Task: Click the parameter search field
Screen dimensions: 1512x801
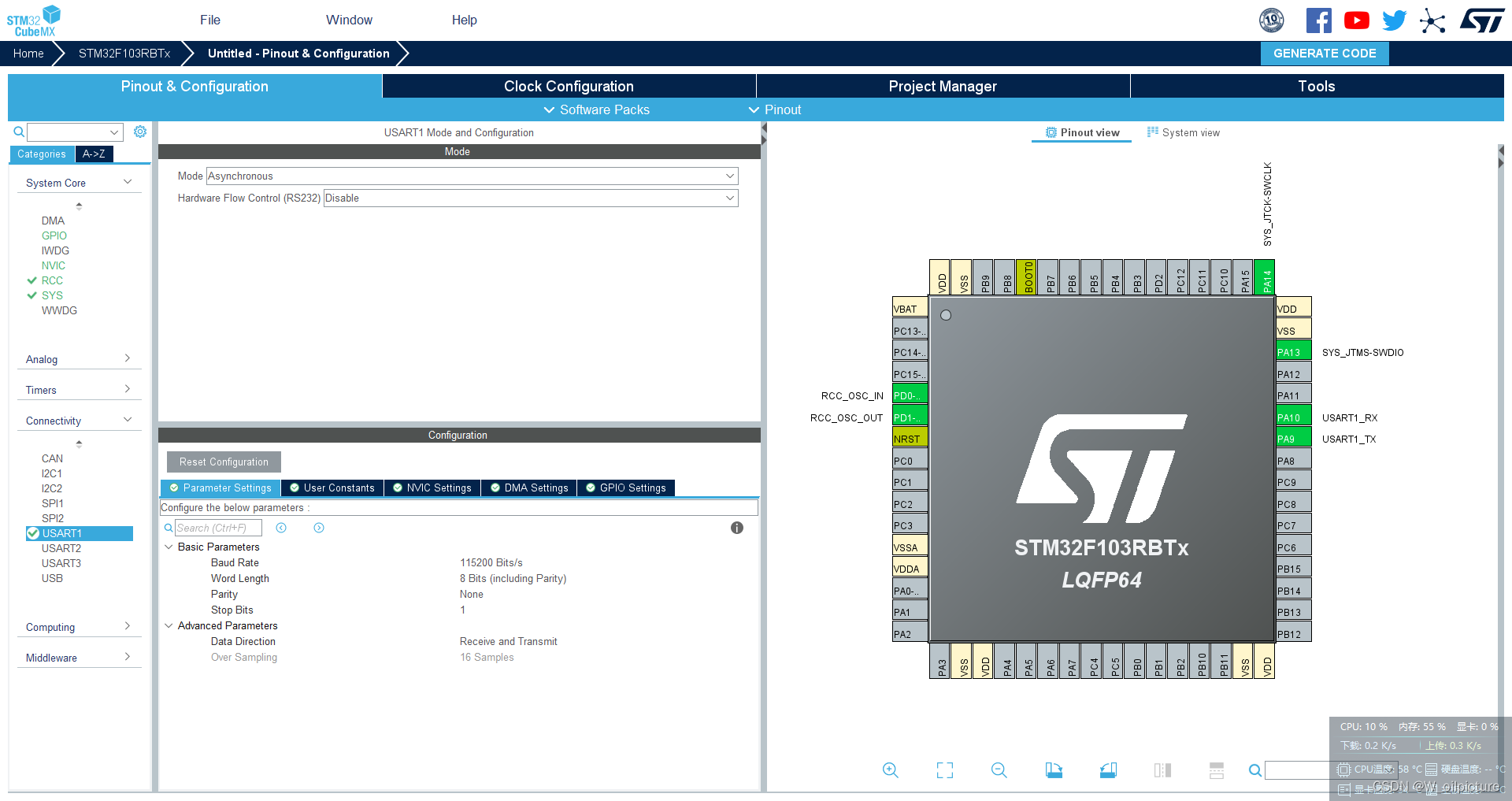Action: tap(218, 528)
